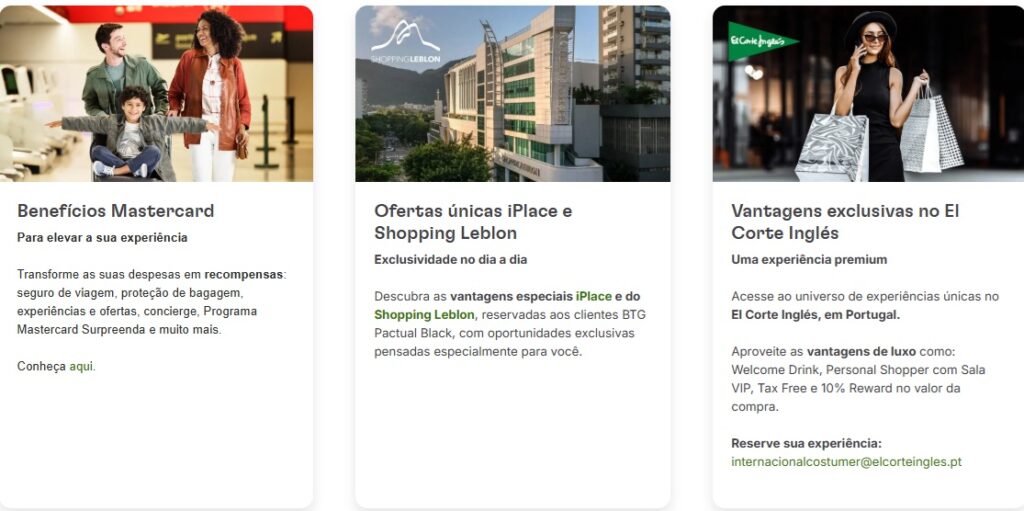The image size is (1024, 511).
Task: Open the Mastercard family airport photo
Action: [156, 93]
